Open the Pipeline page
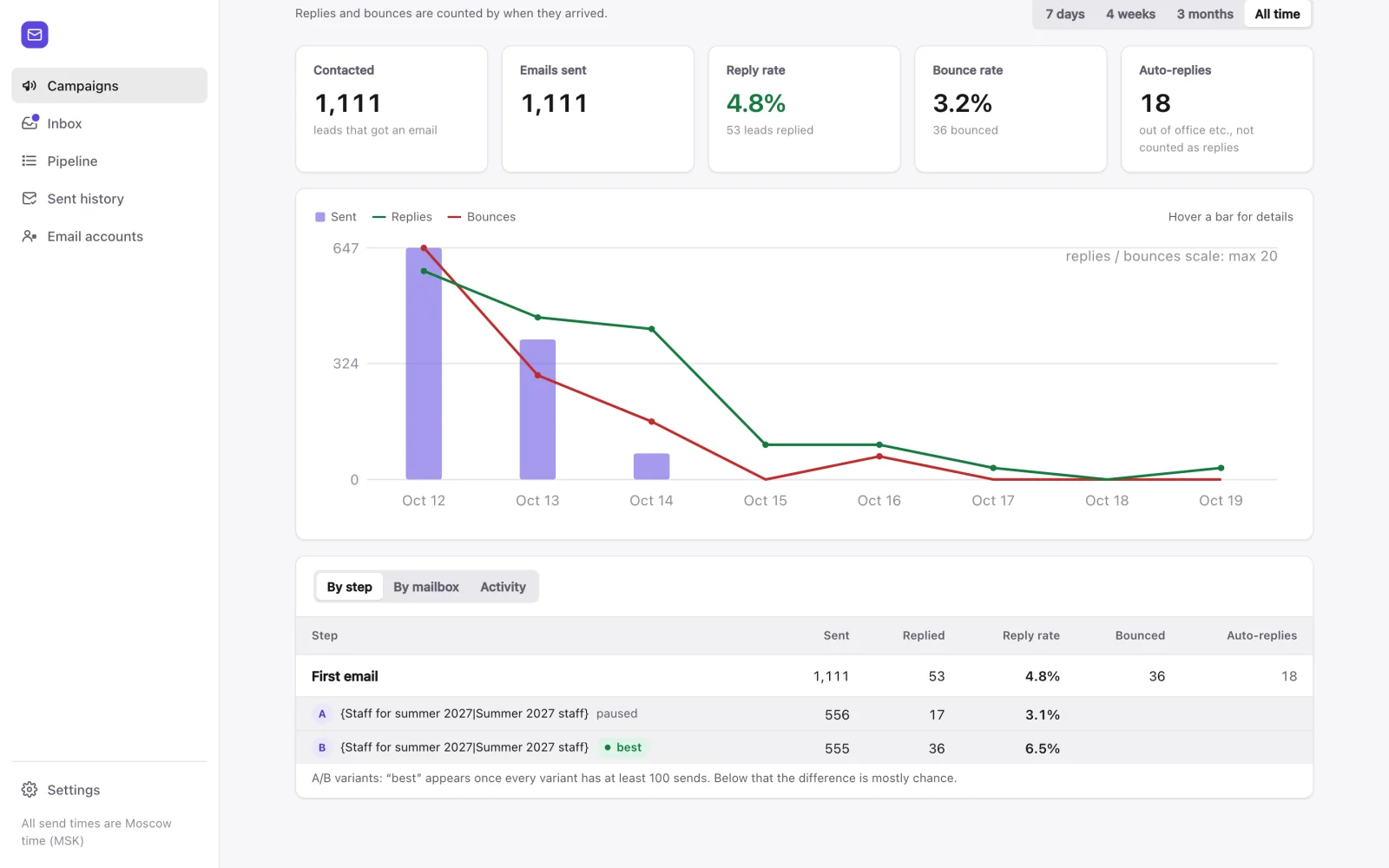Viewport: 1389px width, 868px height. tap(109, 161)
